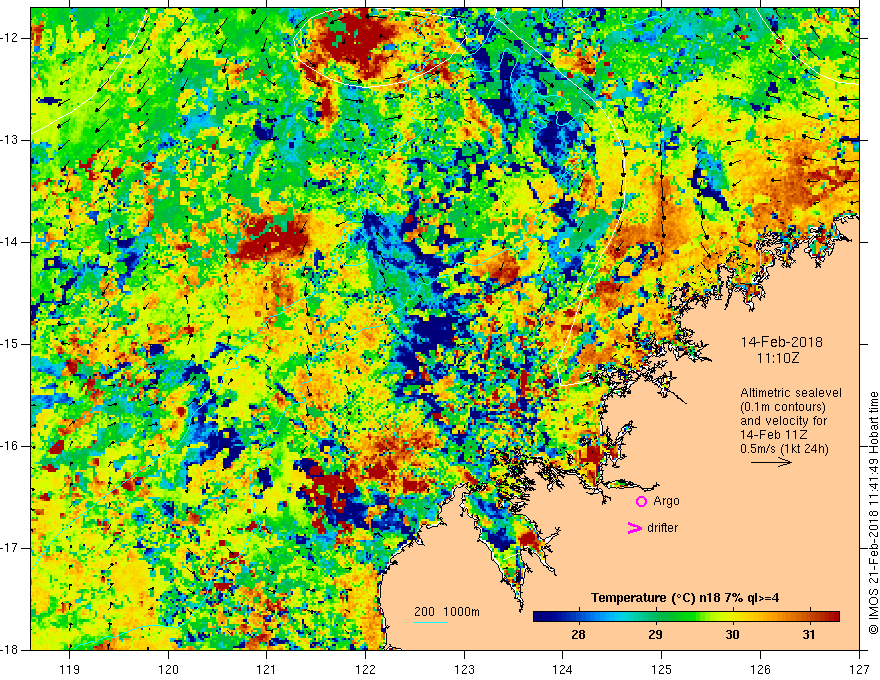This screenshot has height=680, width=880.
Task: Click the 'Argo' legend label
Action: tap(666, 501)
